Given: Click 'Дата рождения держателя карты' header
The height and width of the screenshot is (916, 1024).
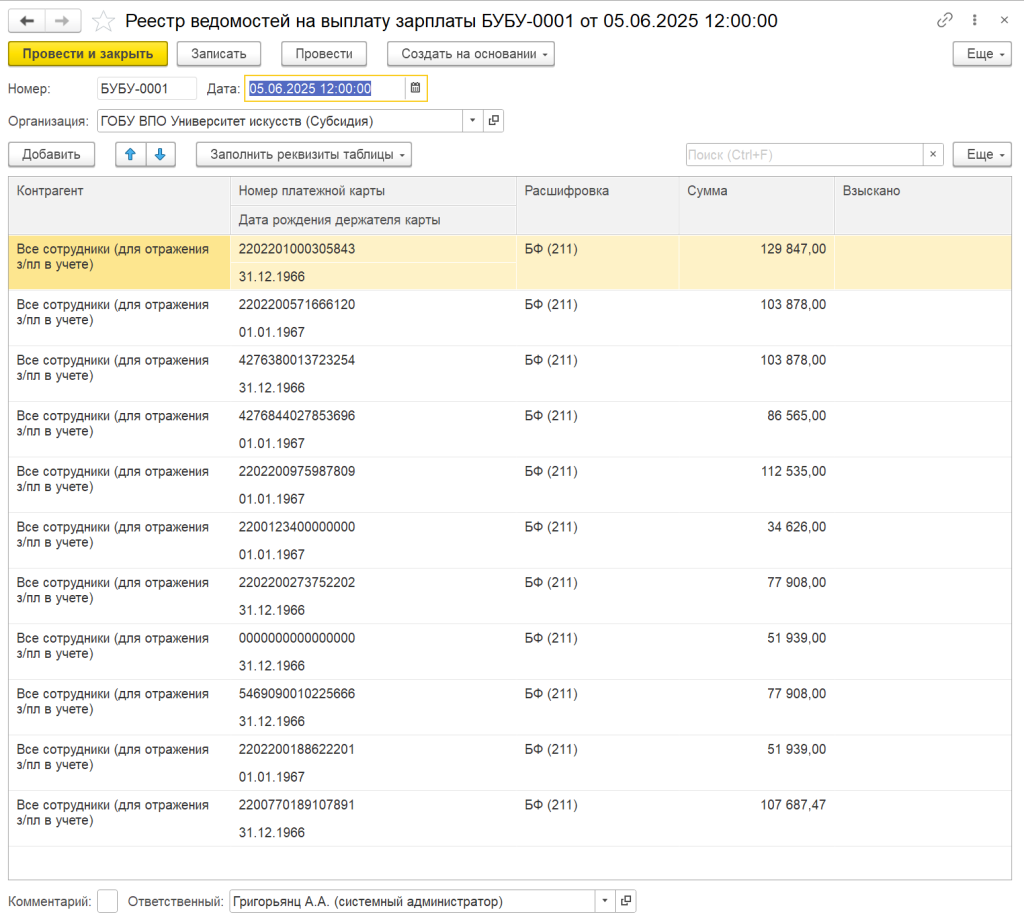Looking at the screenshot, I should pos(373,220).
